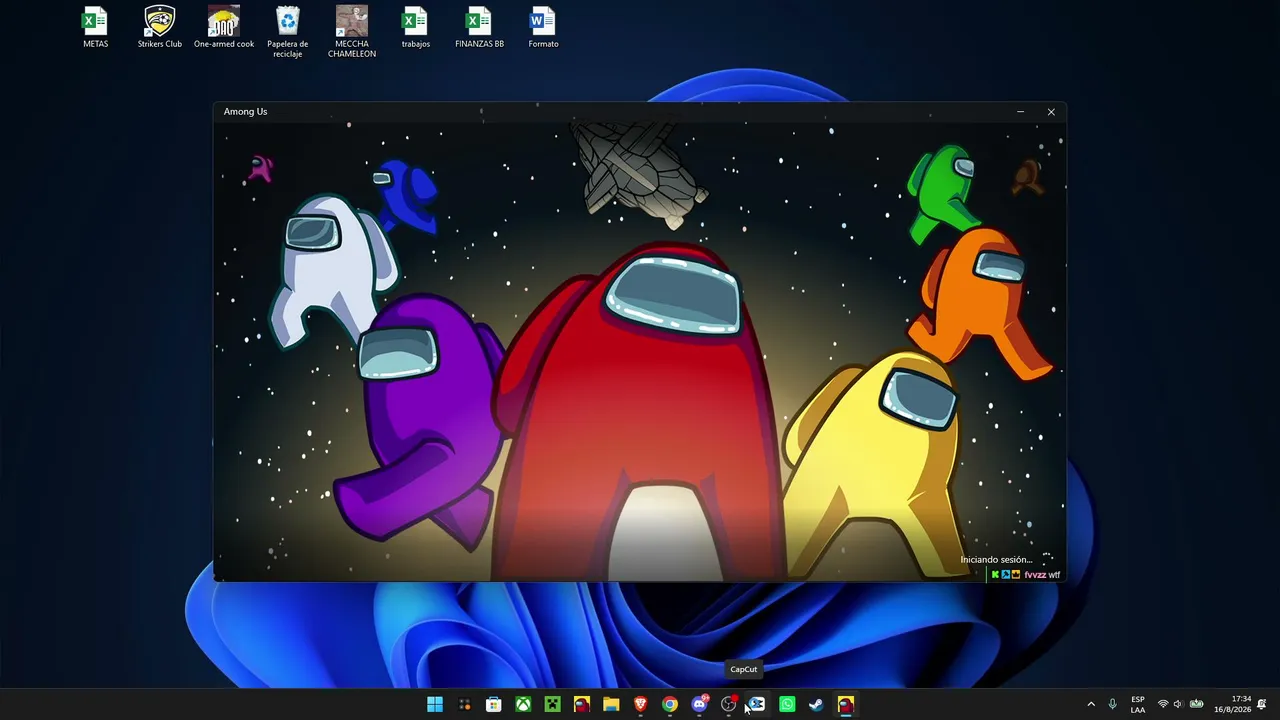Click the Among Us window title text
1280x720 pixels.
[x=245, y=112]
